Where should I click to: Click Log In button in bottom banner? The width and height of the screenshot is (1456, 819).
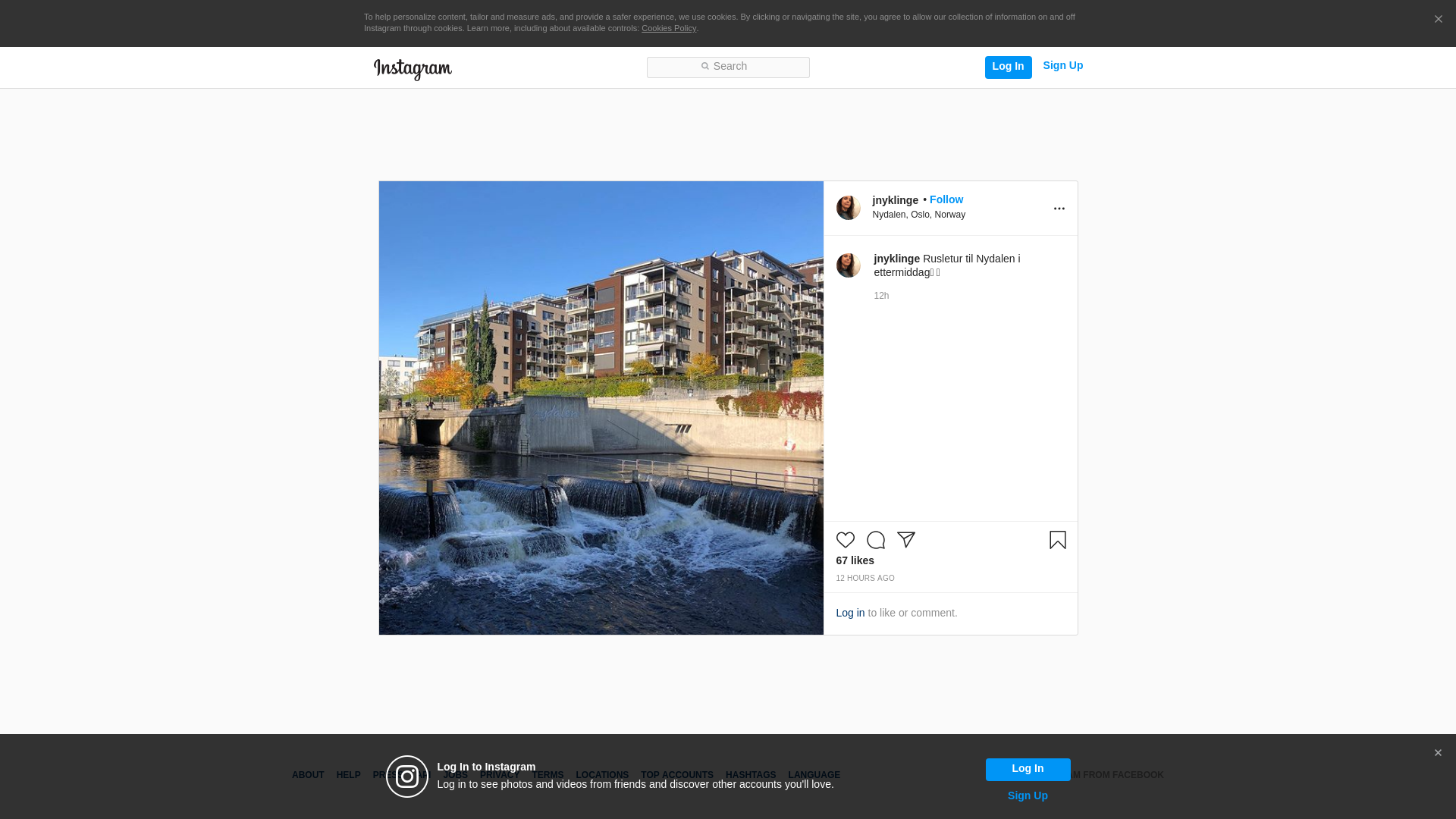point(1028,769)
